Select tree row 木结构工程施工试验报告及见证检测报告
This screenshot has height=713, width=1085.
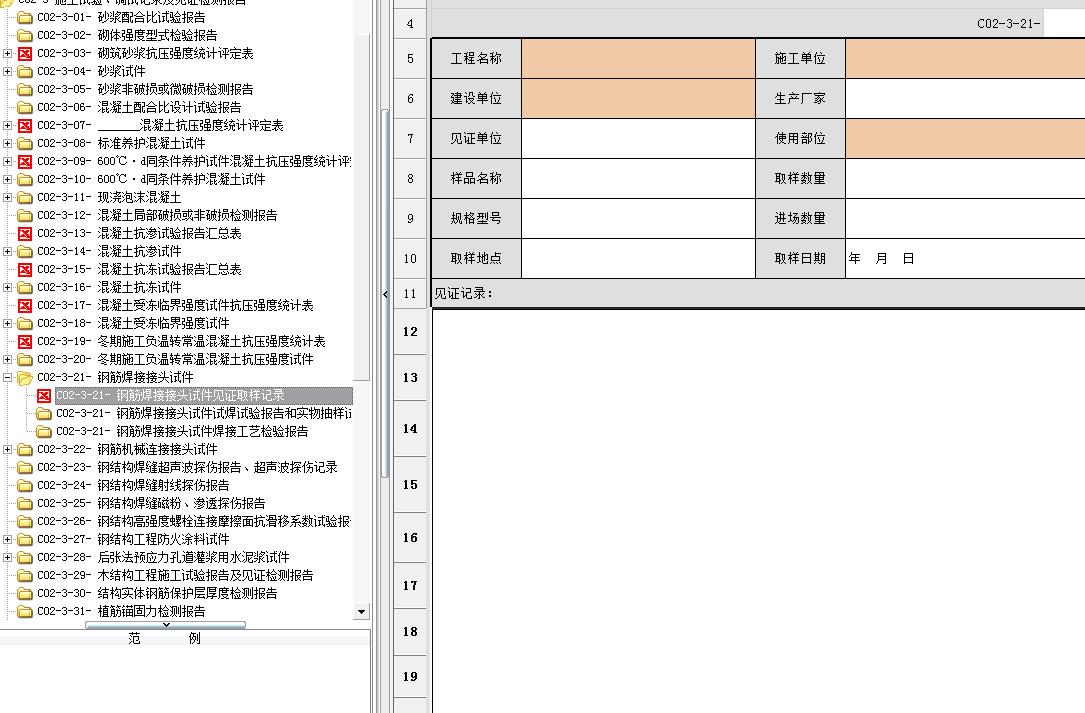click(x=175, y=576)
